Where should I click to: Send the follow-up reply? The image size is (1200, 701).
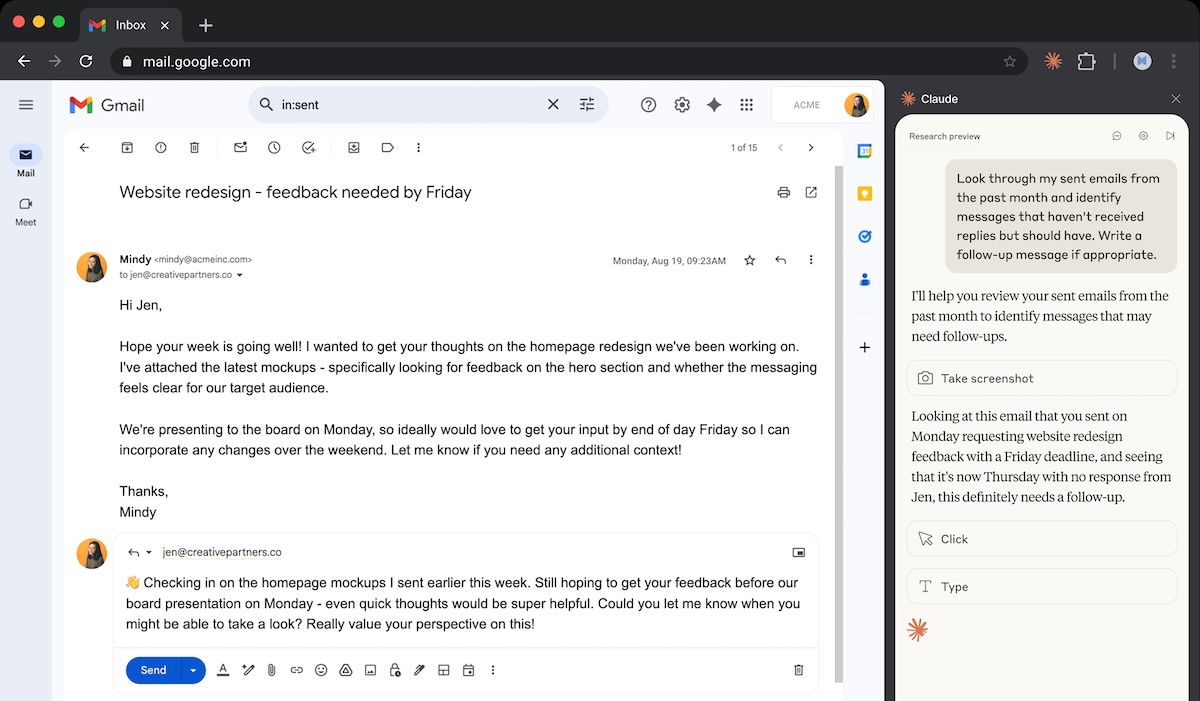click(x=153, y=670)
